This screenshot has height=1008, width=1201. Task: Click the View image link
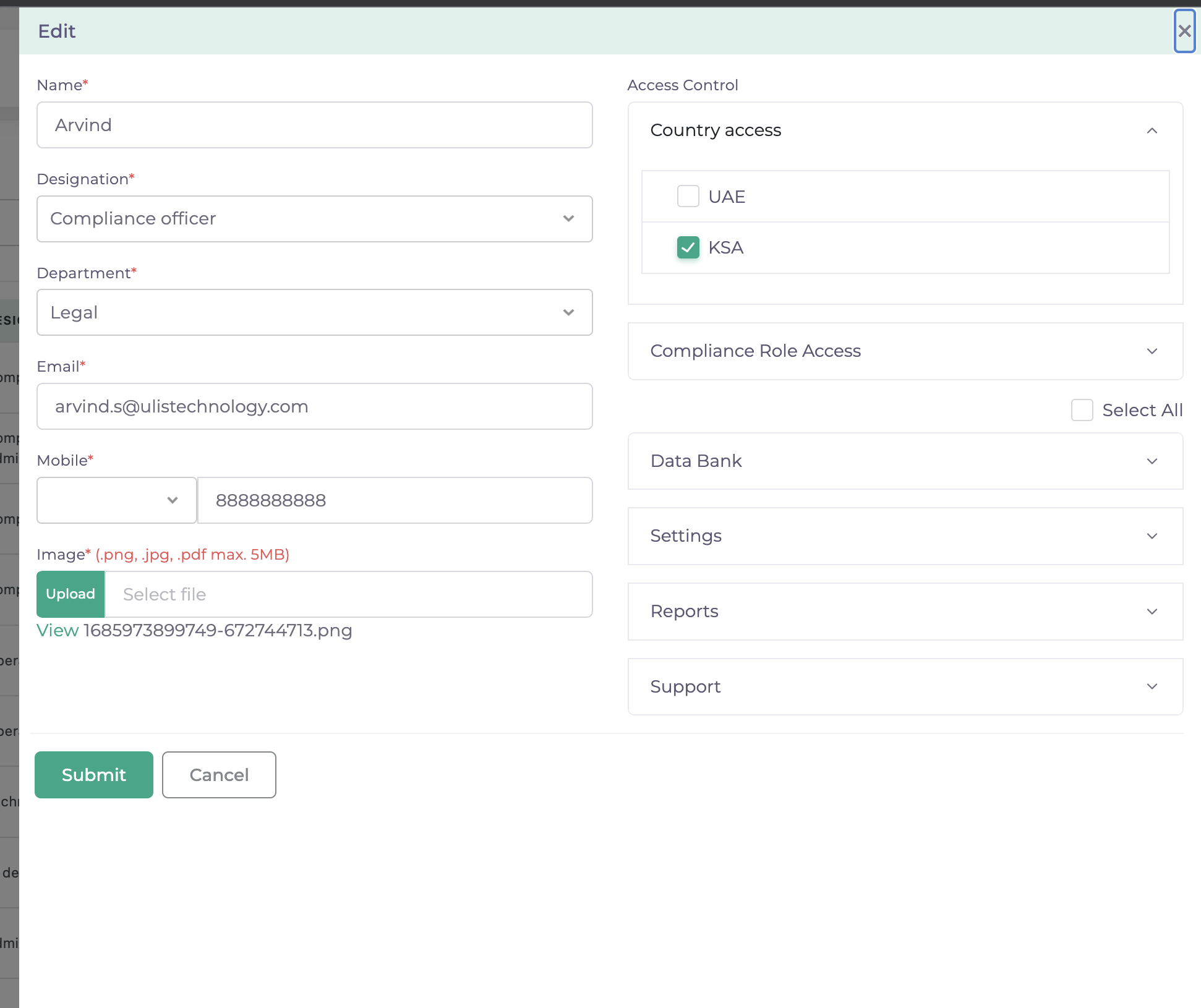(x=58, y=631)
